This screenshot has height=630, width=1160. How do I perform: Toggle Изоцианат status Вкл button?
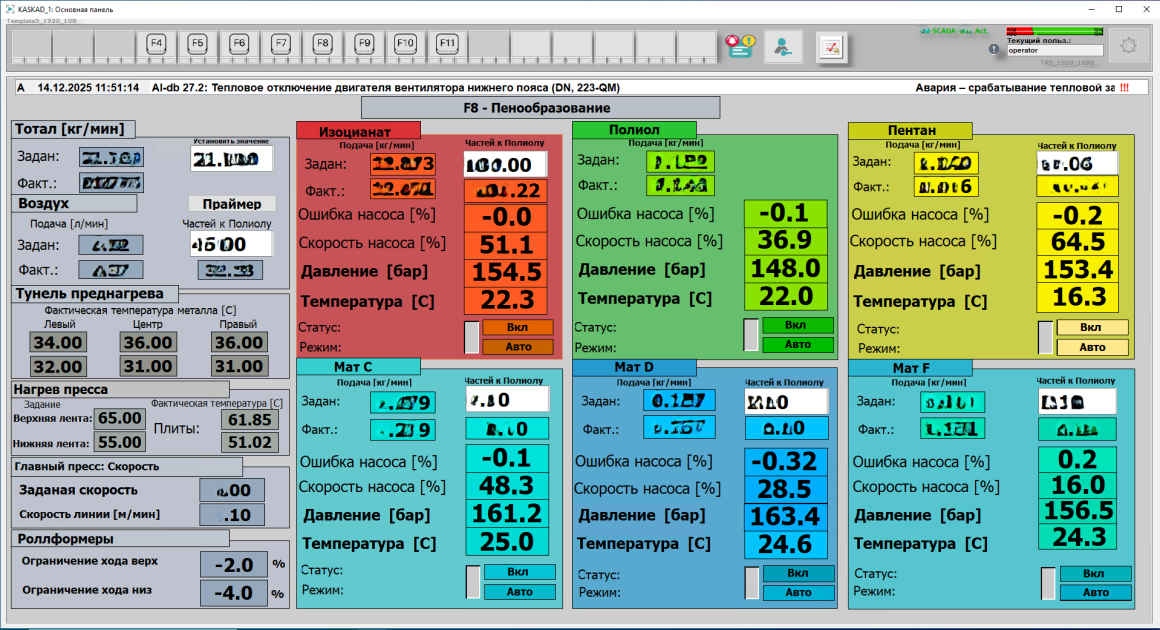pyautogui.click(x=517, y=327)
